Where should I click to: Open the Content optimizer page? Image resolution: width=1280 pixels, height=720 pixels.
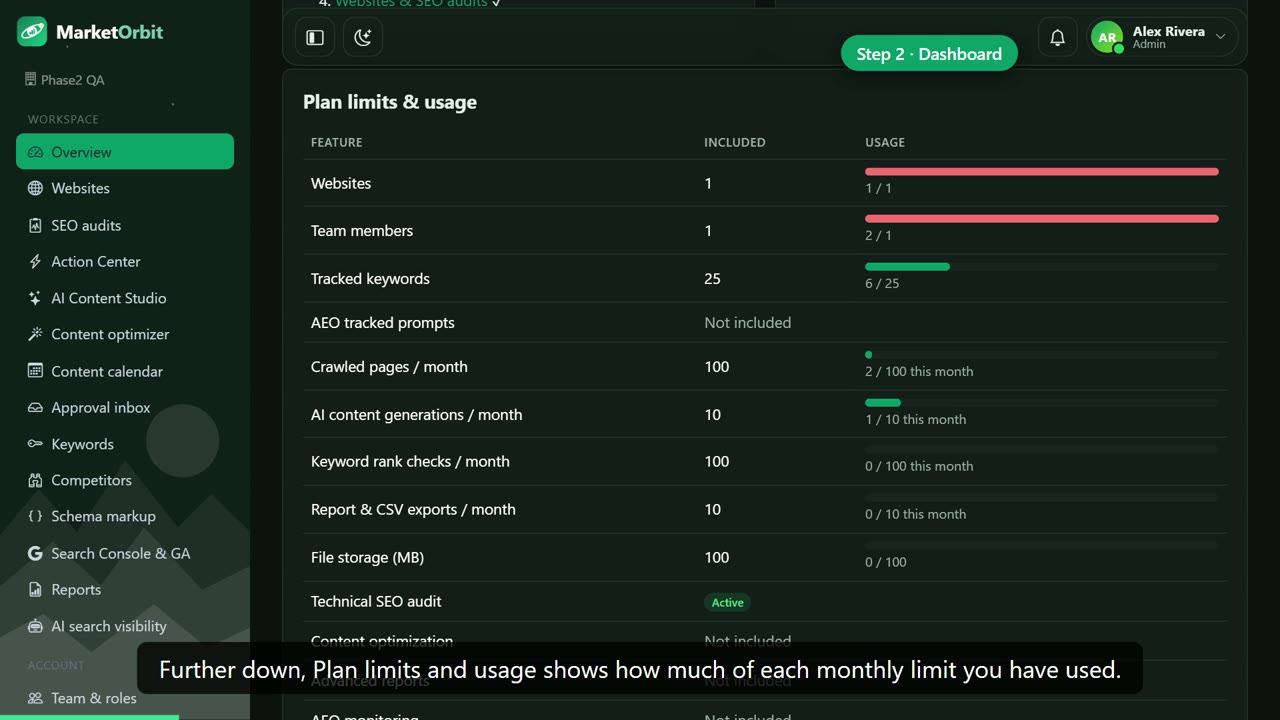[125, 334]
